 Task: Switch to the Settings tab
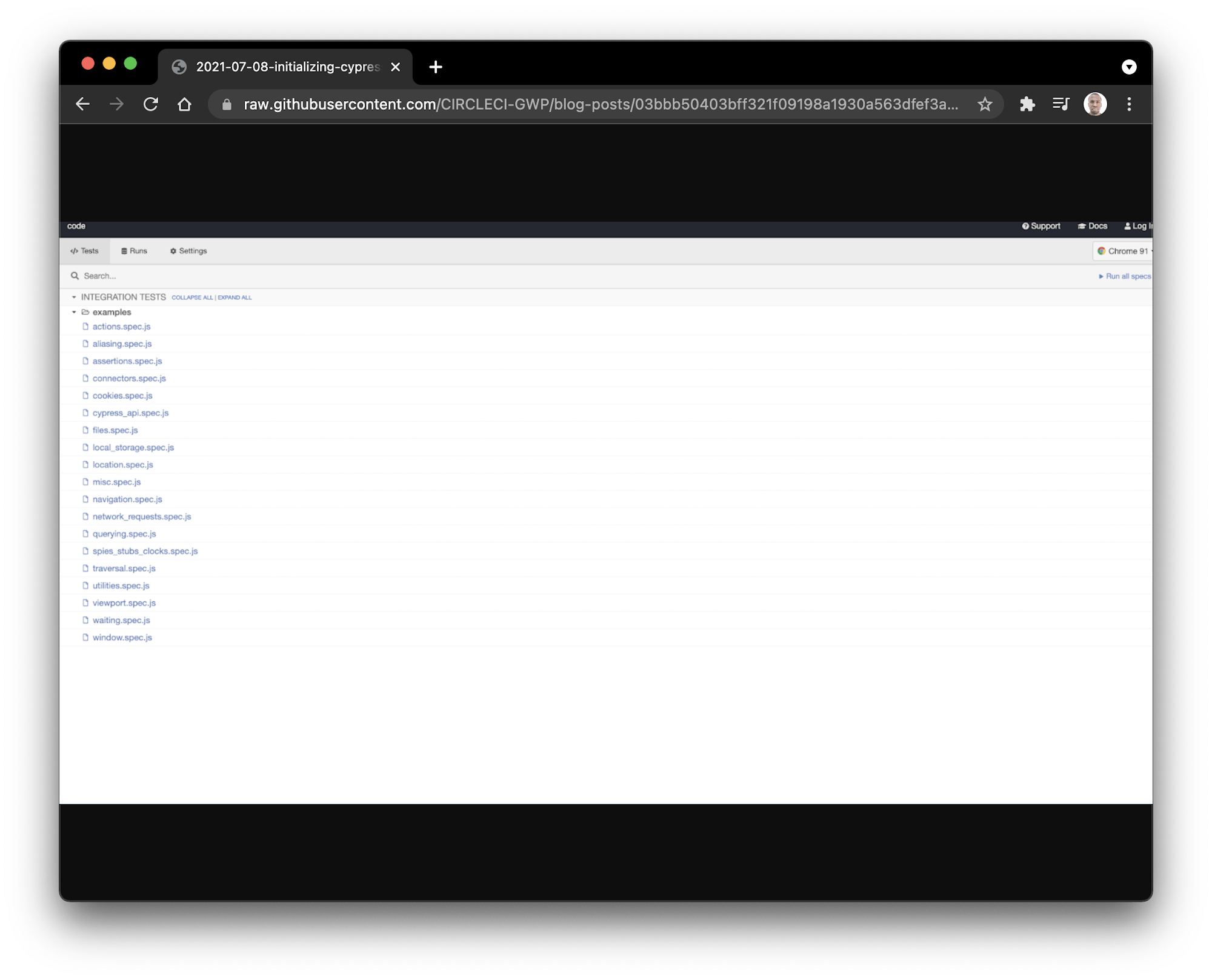pos(188,251)
